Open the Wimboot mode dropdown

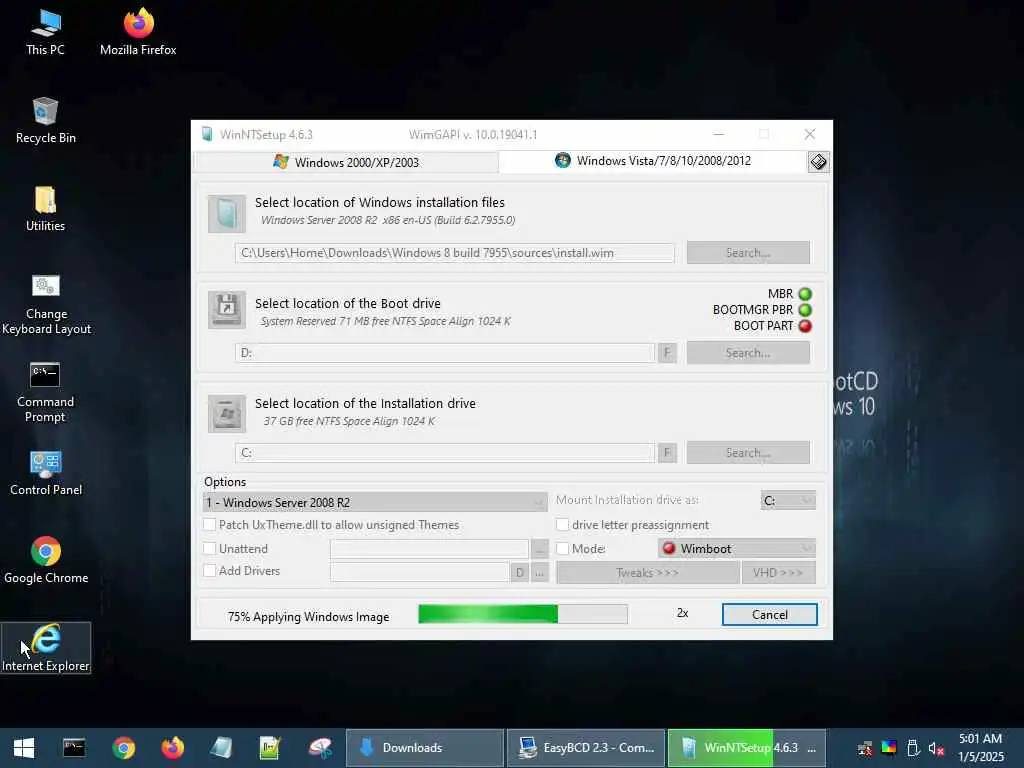pos(737,549)
